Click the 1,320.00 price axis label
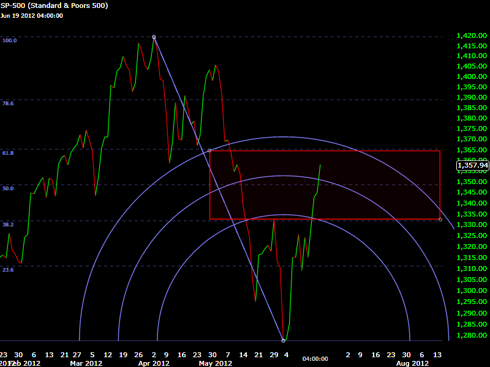 472,247
